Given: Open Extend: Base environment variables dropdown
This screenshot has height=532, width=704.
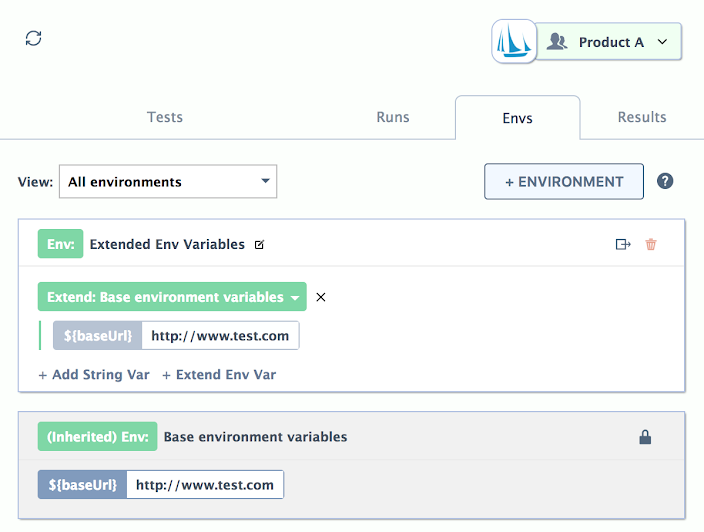Looking at the screenshot, I should click(x=172, y=297).
